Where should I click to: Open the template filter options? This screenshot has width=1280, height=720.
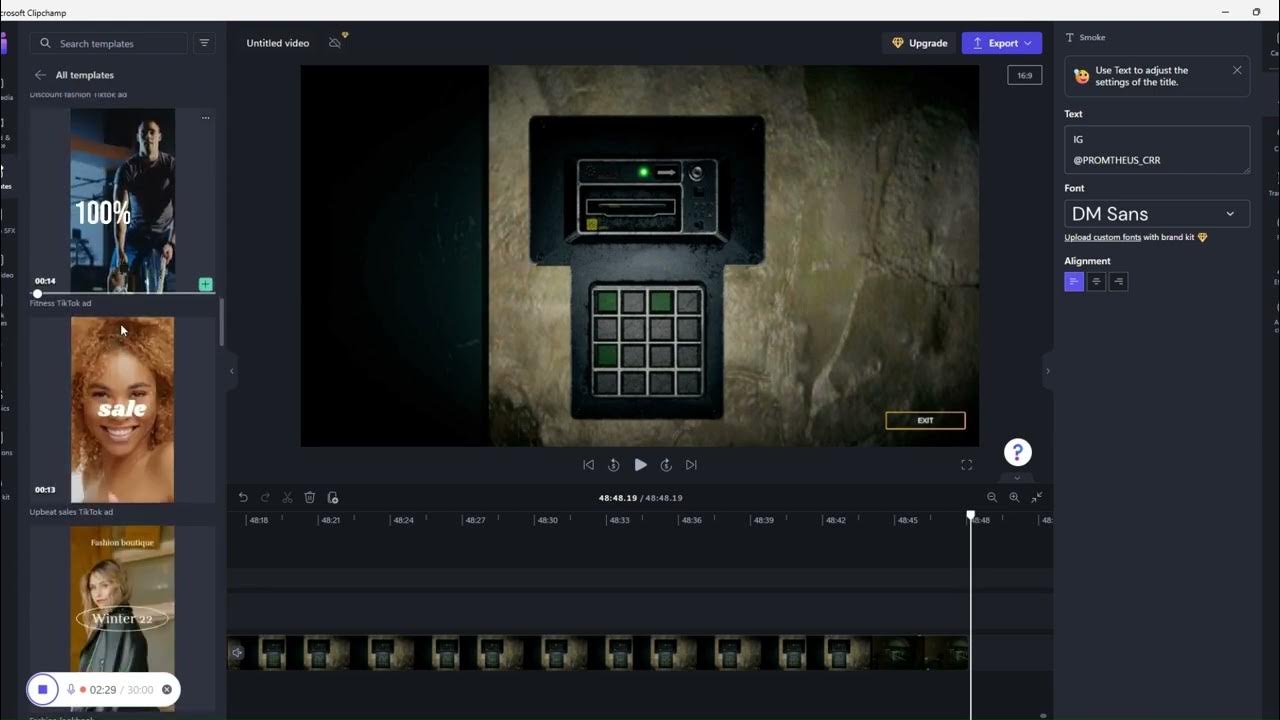click(x=204, y=43)
